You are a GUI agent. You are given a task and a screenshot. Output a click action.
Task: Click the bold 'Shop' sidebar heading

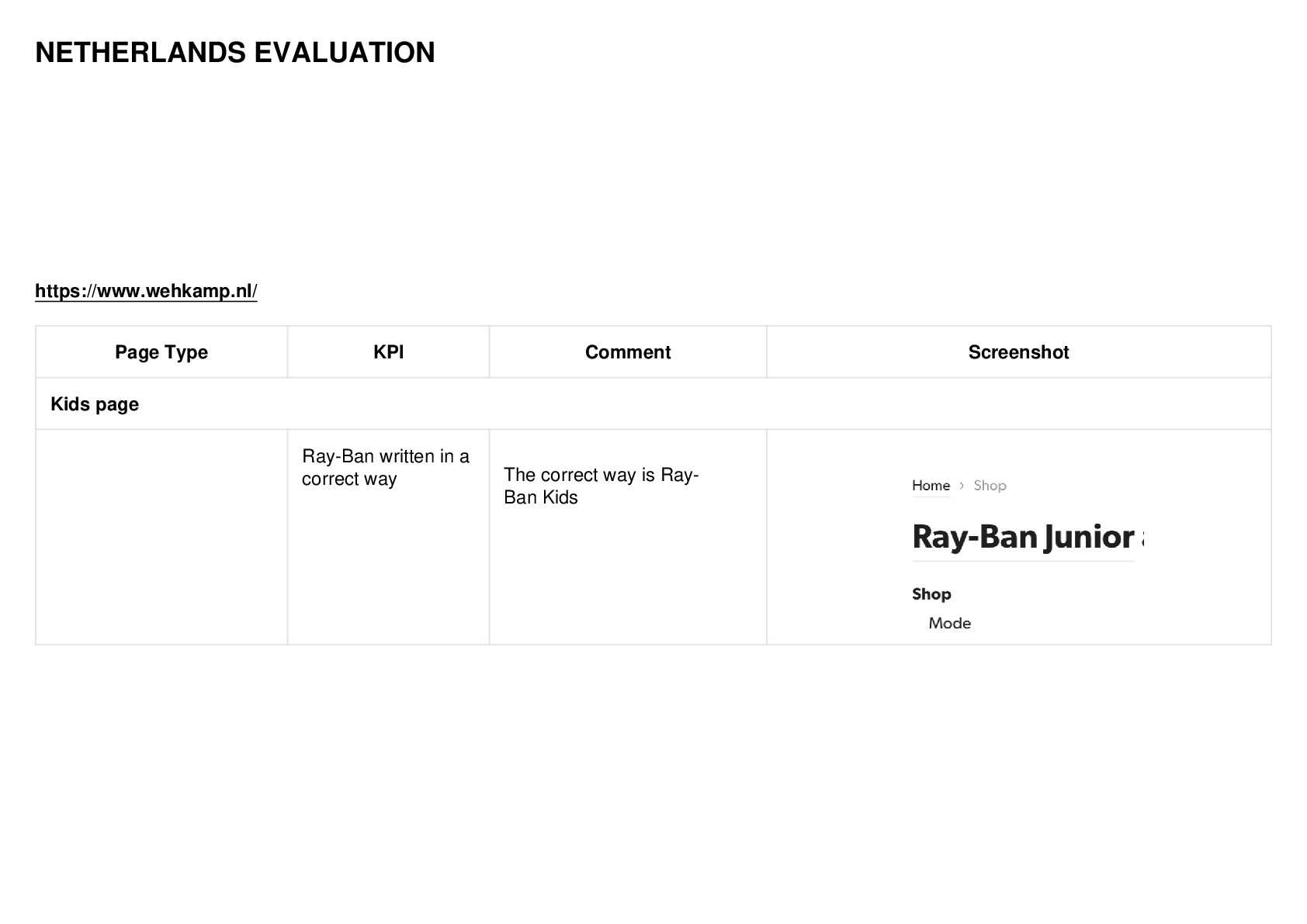(x=931, y=594)
